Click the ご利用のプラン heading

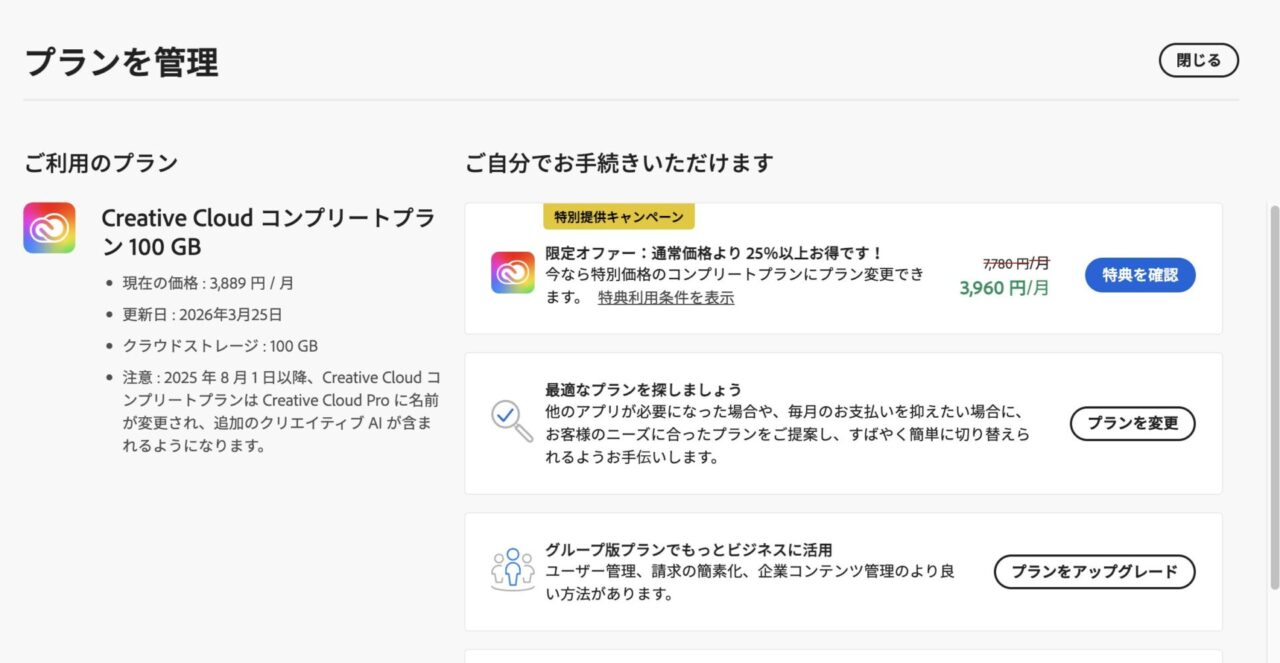click(x=101, y=163)
